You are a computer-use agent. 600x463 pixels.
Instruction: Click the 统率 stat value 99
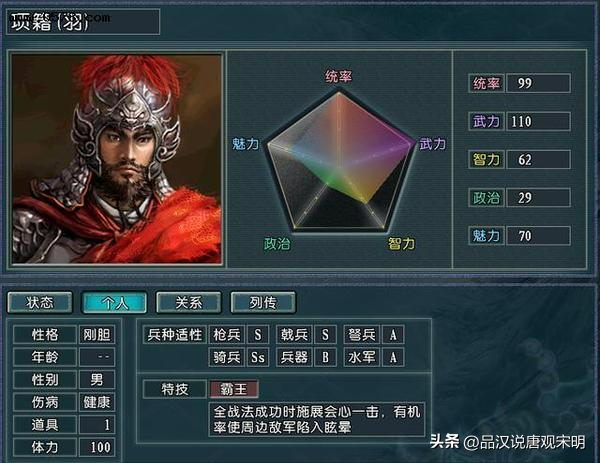(538, 83)
